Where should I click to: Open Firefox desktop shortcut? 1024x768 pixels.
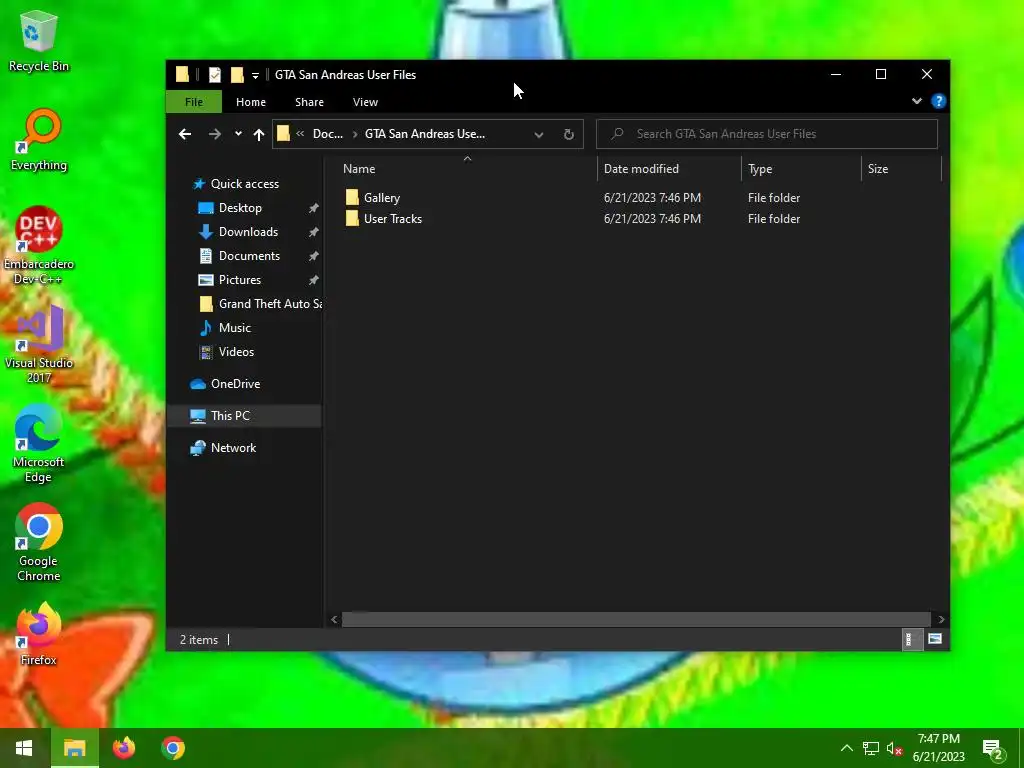[39, 634]
